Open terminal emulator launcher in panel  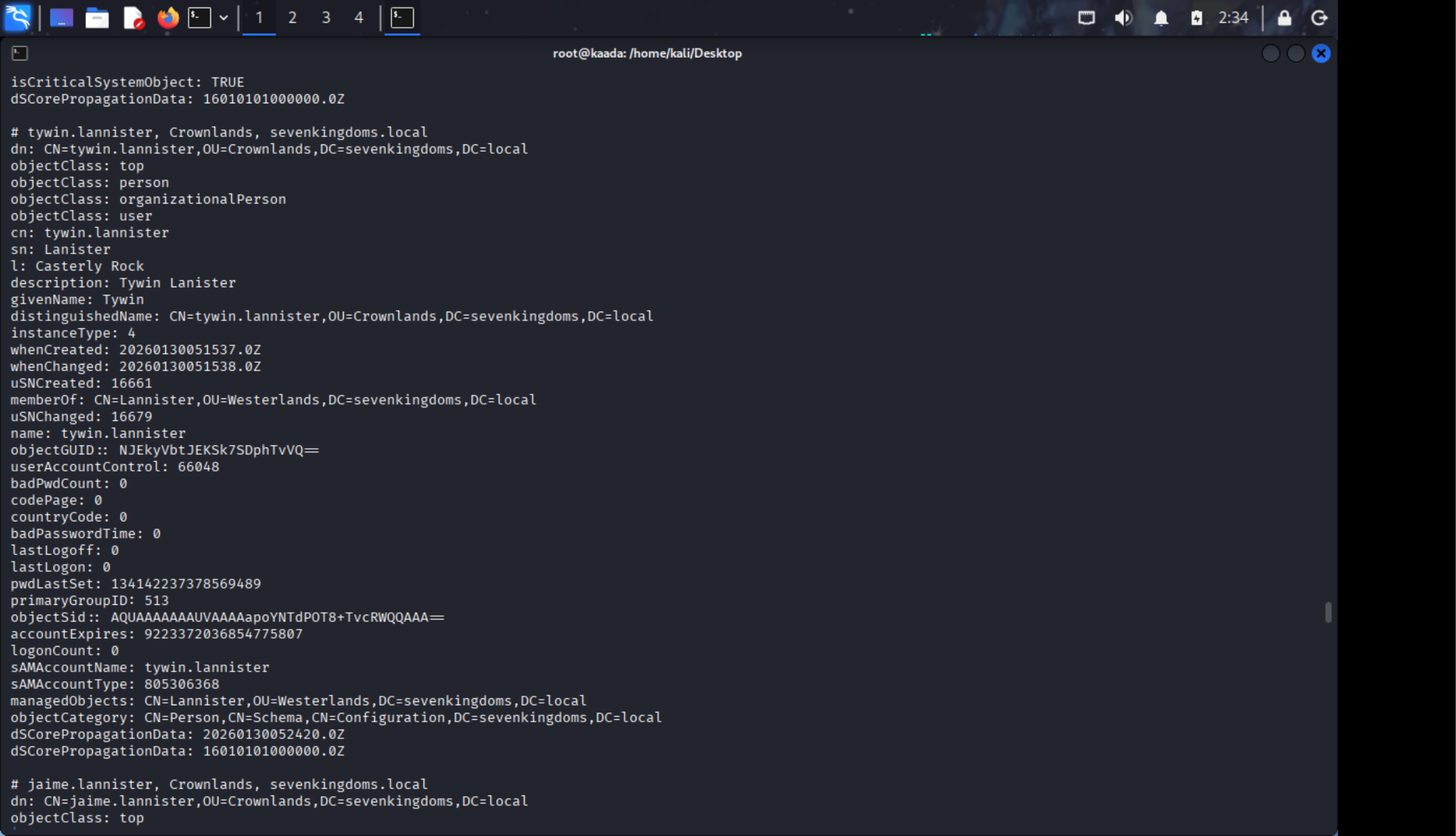199,17
